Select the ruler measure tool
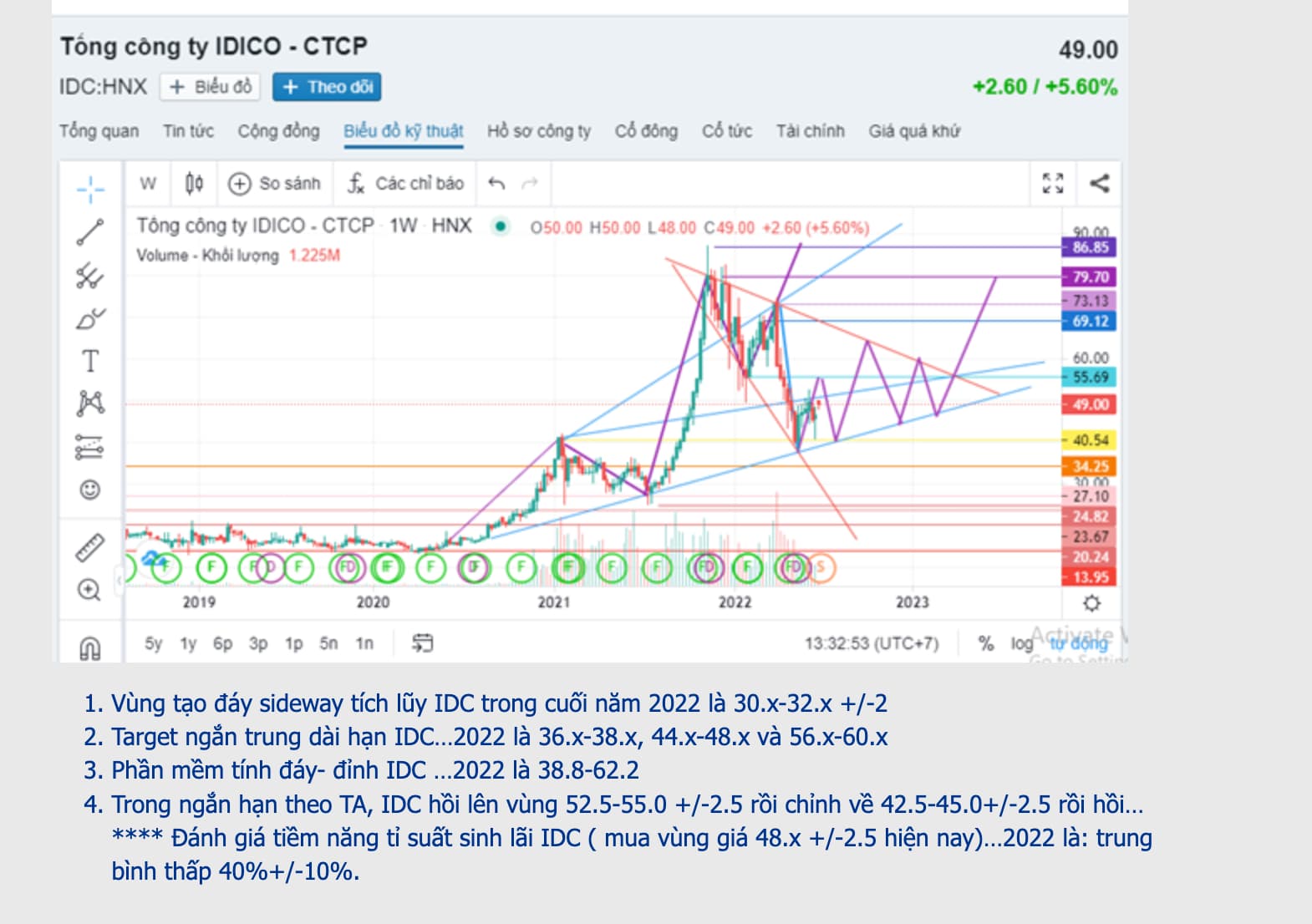 click(90, 548)
